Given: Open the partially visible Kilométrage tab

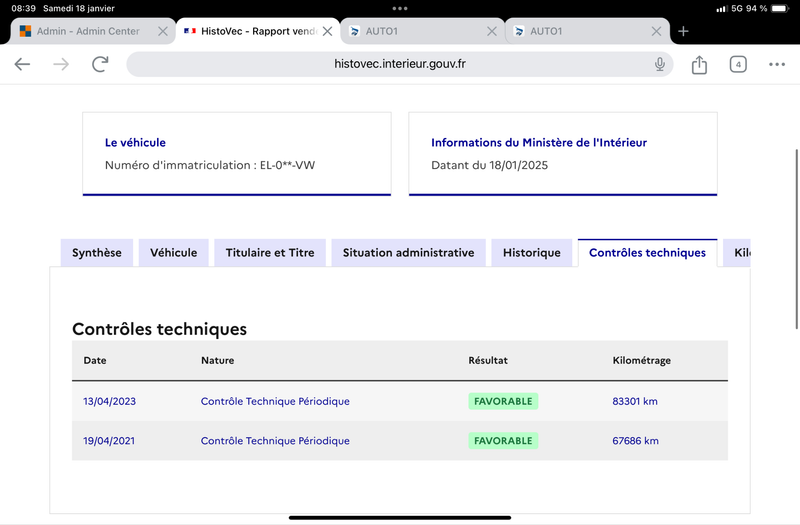Looking at the screenshot, I should click(x=737, y=253).
